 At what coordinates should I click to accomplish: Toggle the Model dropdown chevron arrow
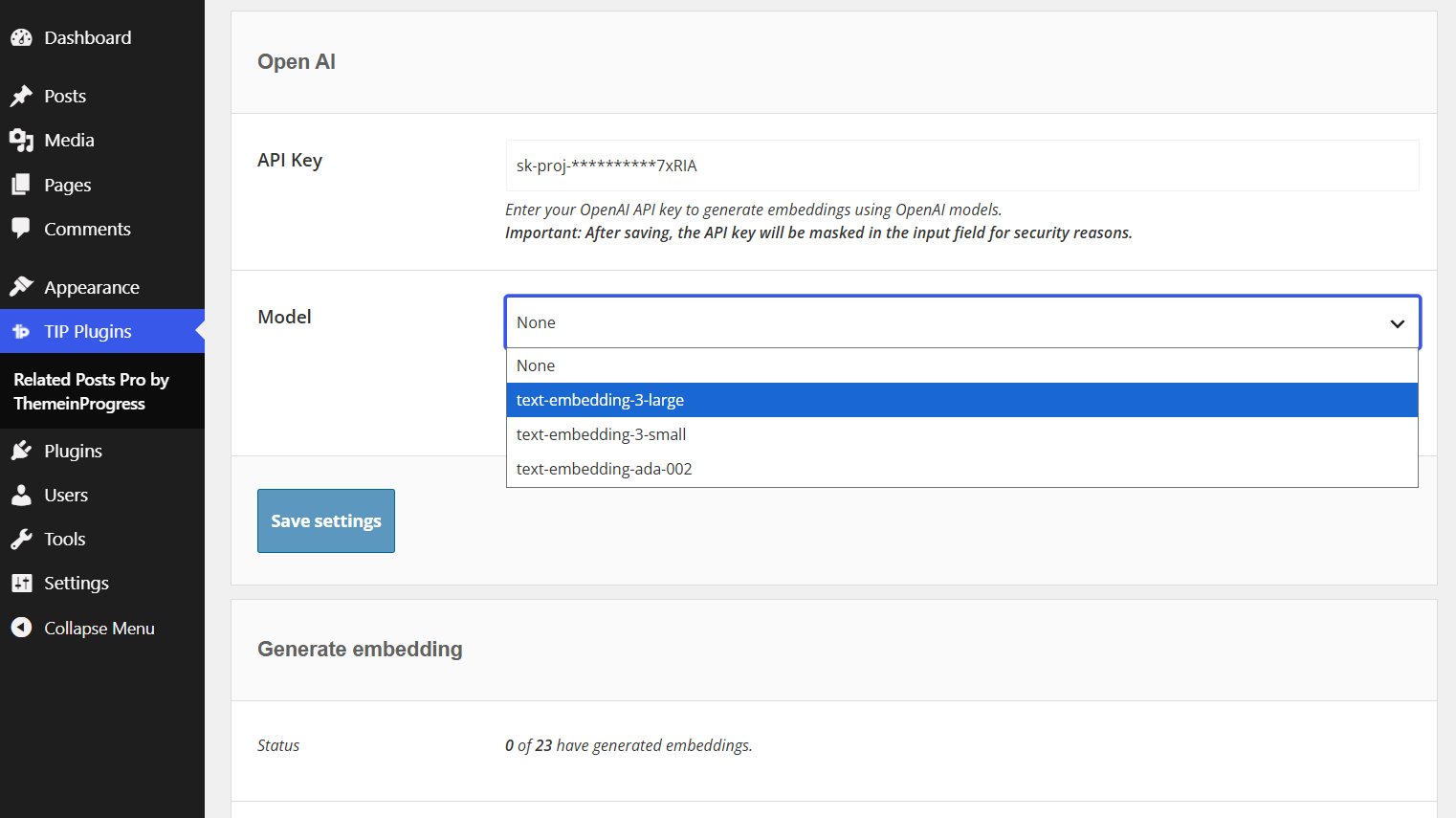(1397, 323)
